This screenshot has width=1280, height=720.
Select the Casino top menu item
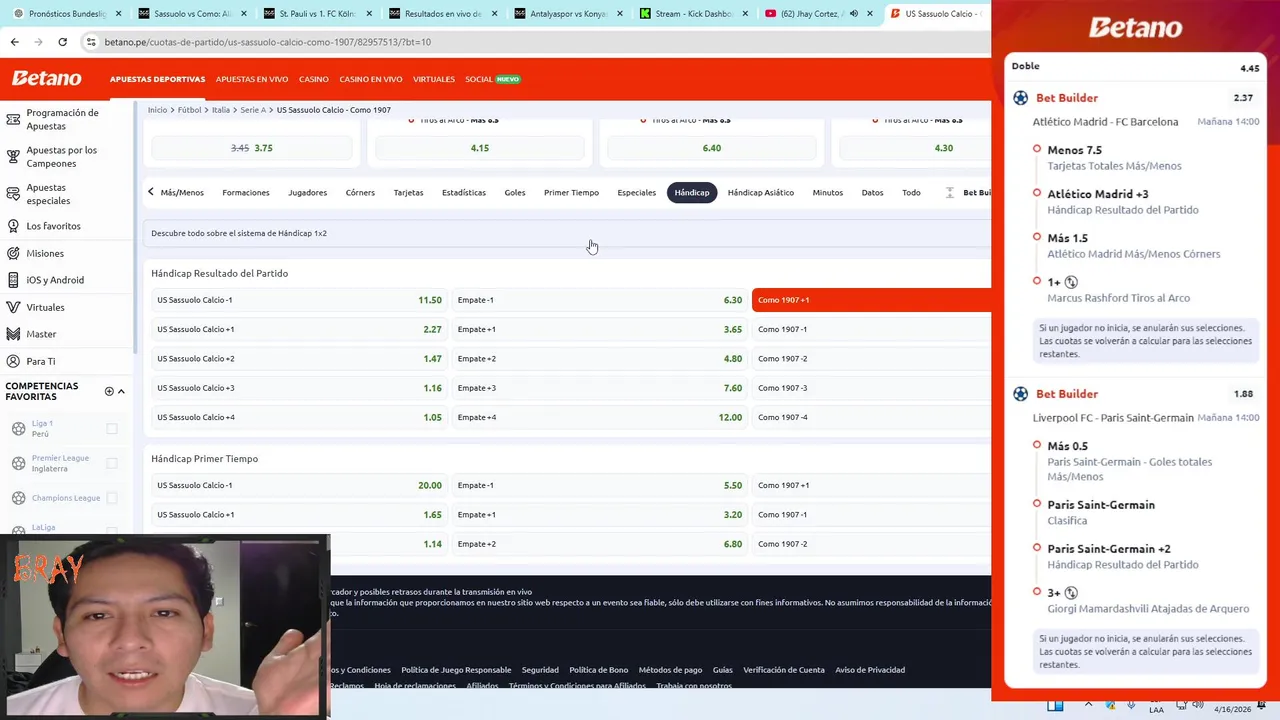pyautogui.click(x=314, y=79)
